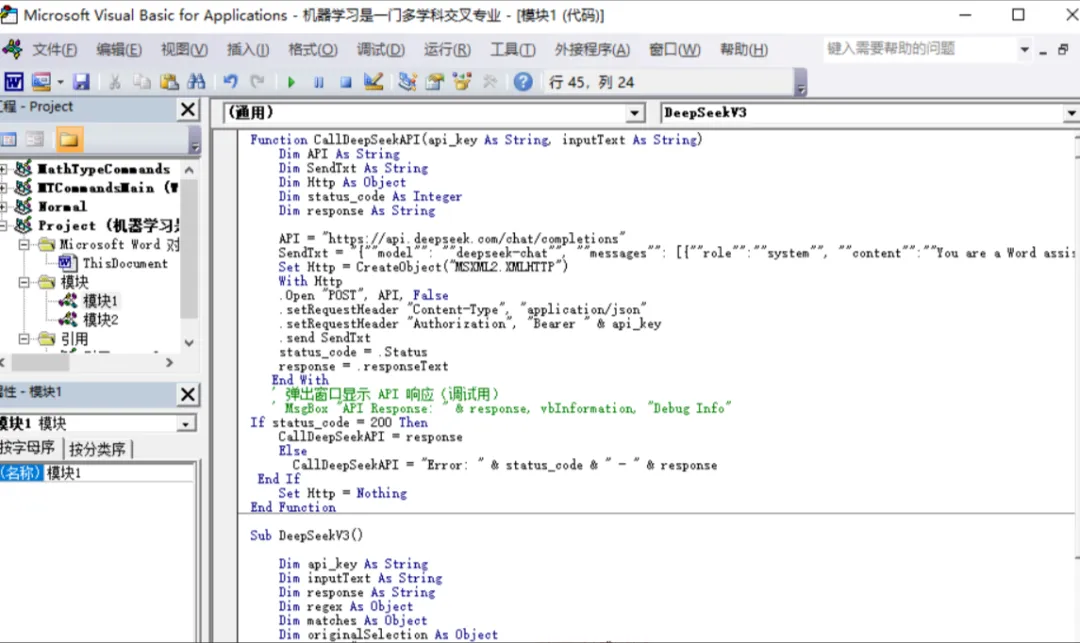
Task: Open Insert object dropdown arrow in toolbar
Action: click(61, 82)
